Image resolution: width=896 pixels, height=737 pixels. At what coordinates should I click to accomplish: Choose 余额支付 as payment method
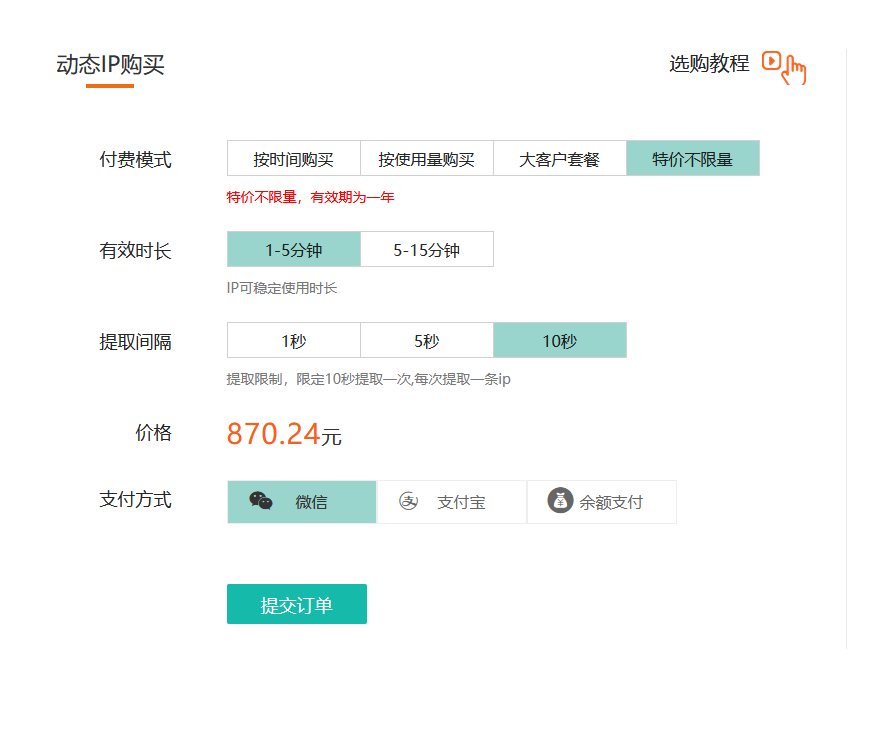pyautogui.click(x=602, y=502)
